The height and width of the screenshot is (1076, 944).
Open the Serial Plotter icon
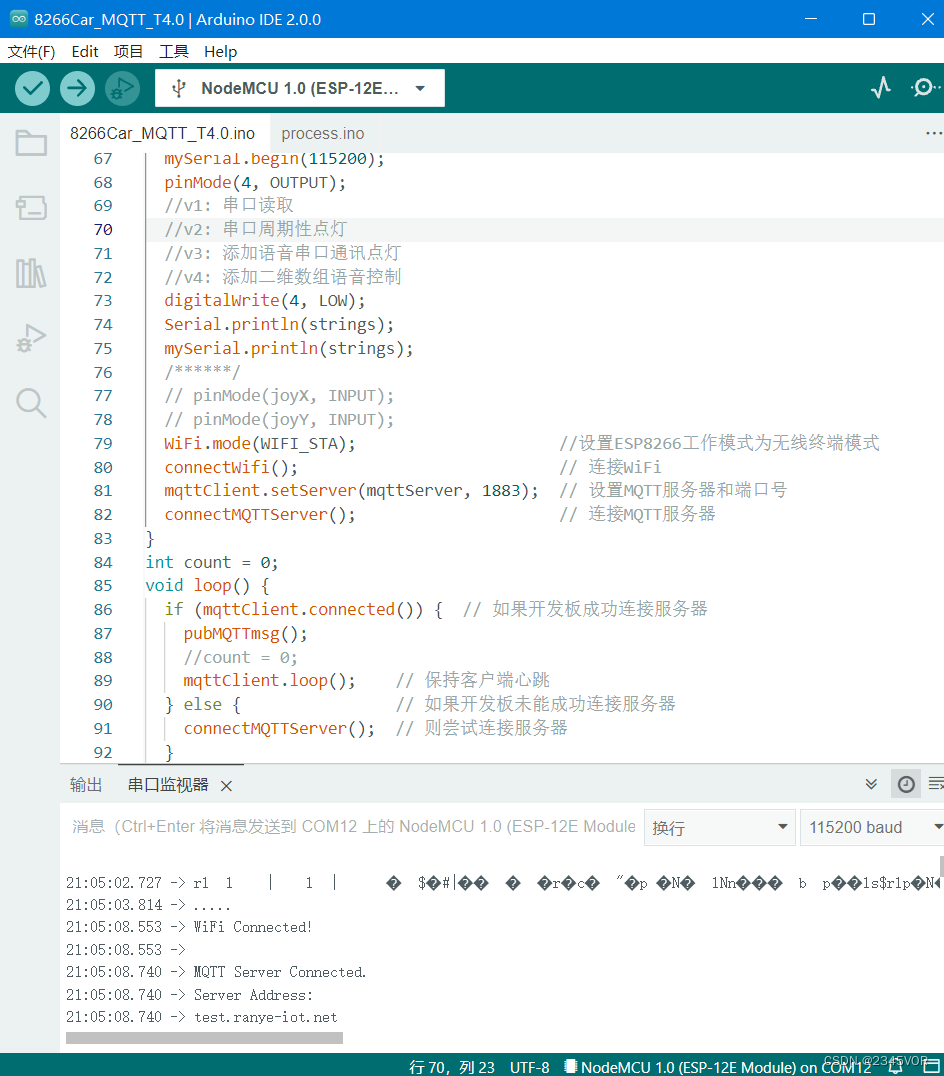pyautogui.click(x=880, y=88)
